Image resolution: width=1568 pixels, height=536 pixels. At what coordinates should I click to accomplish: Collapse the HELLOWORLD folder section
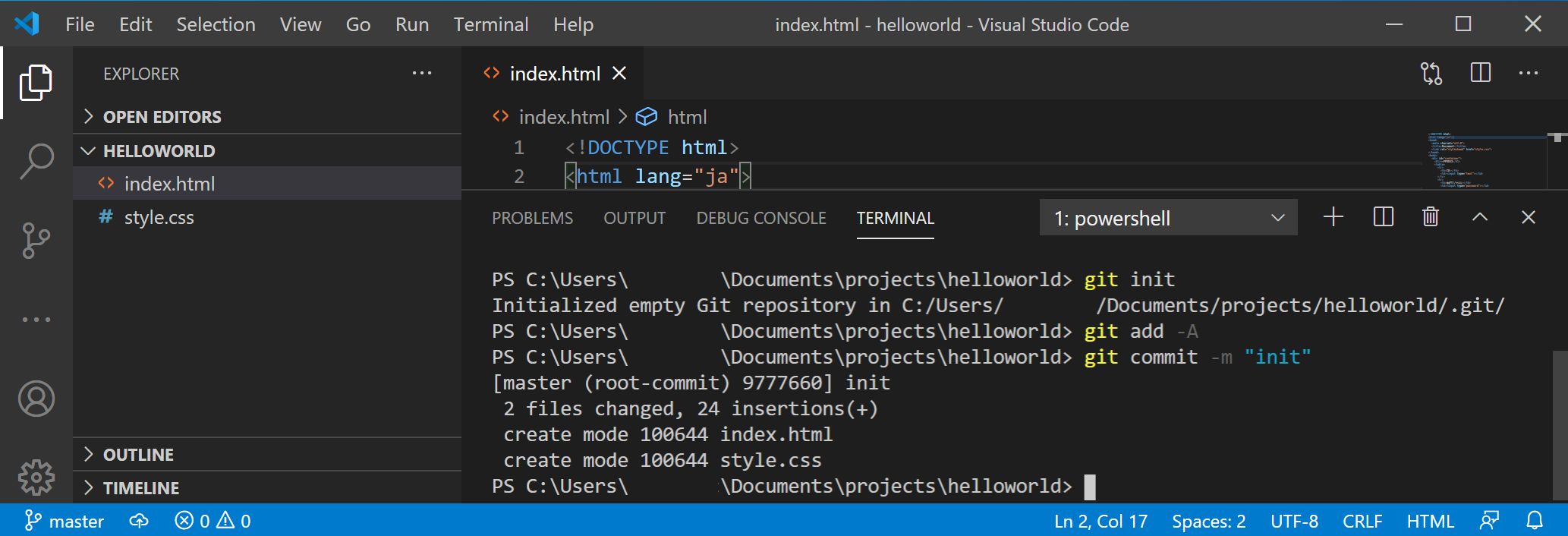pos(159,151)
